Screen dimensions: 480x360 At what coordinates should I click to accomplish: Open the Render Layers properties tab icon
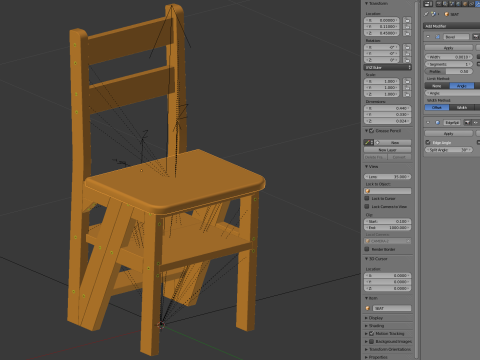[x=445, y=4]
